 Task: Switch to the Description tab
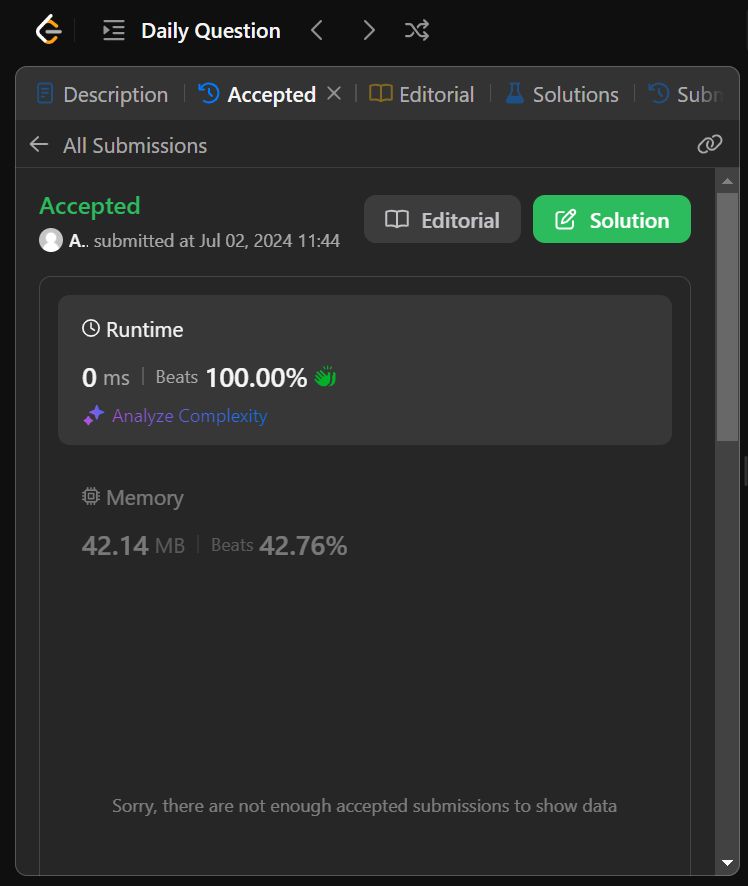click(x=102, y=94)
